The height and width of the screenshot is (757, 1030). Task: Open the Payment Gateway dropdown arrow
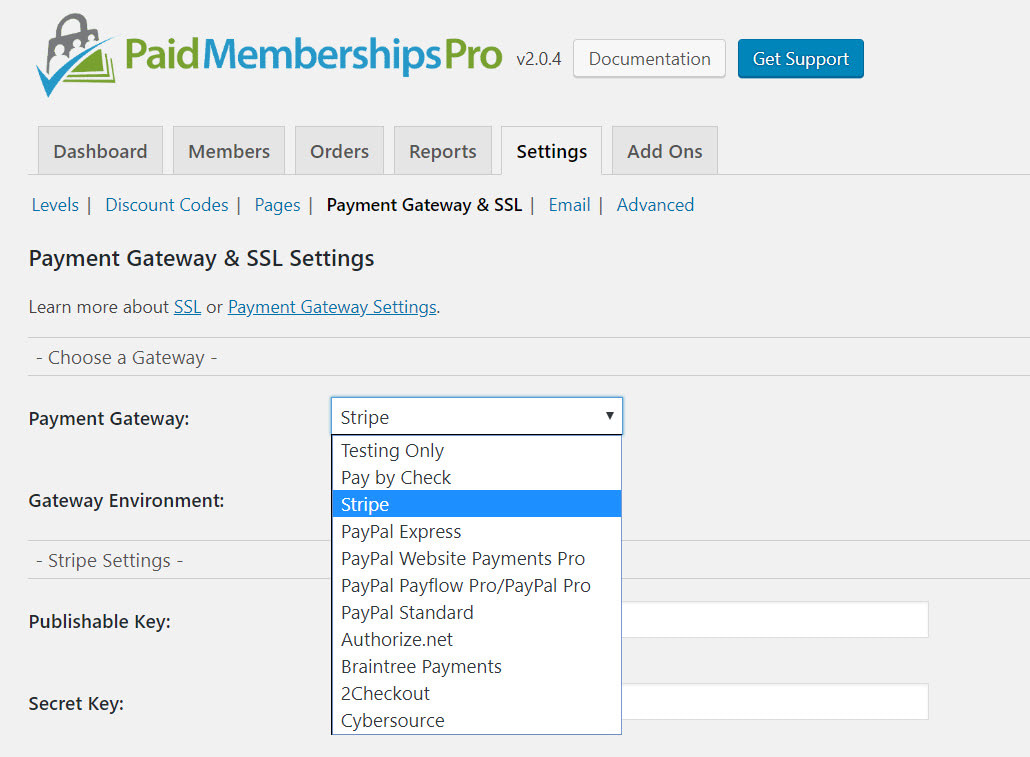click(609, 416)
